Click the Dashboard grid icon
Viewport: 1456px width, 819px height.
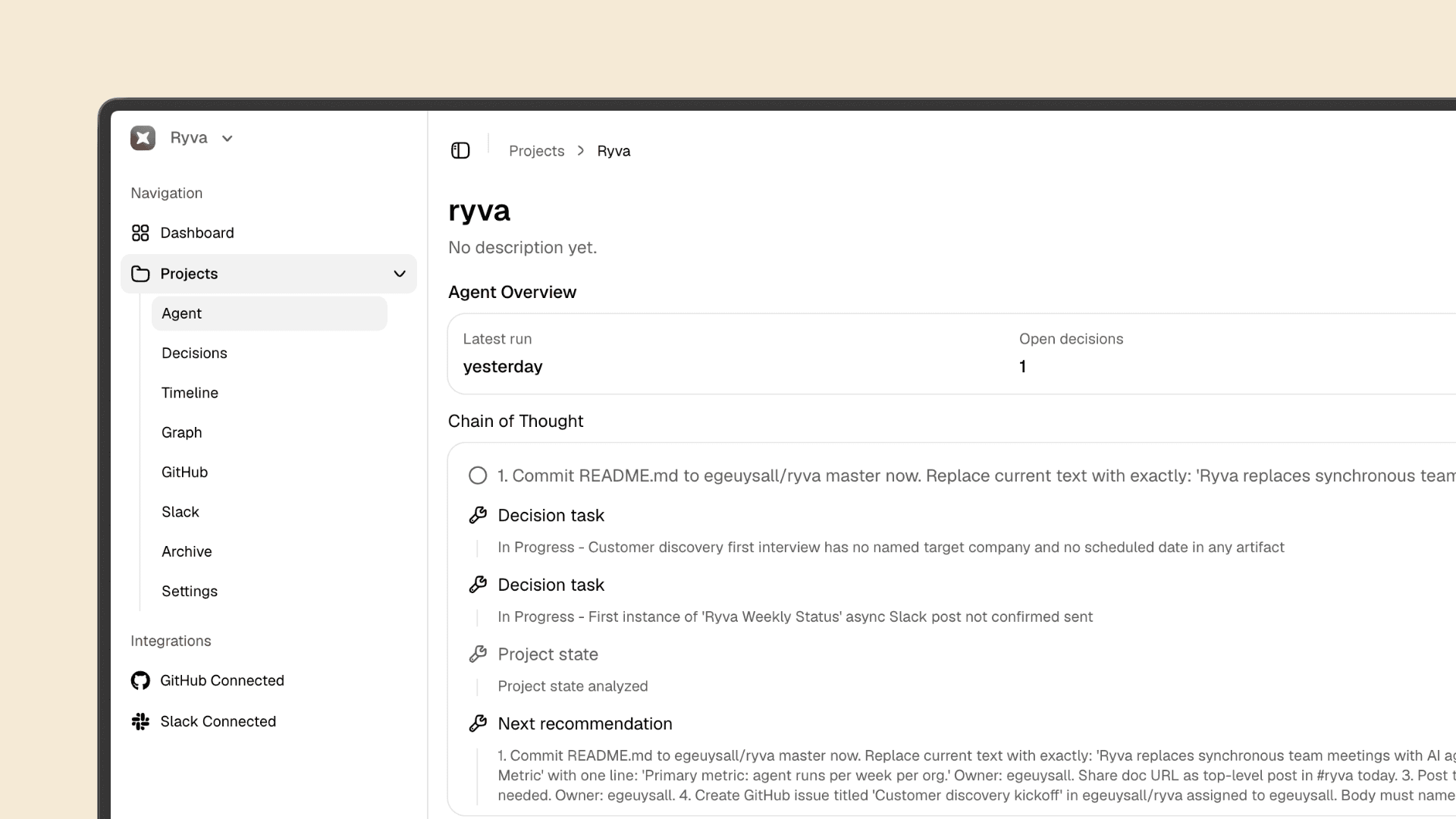point(140,232)
